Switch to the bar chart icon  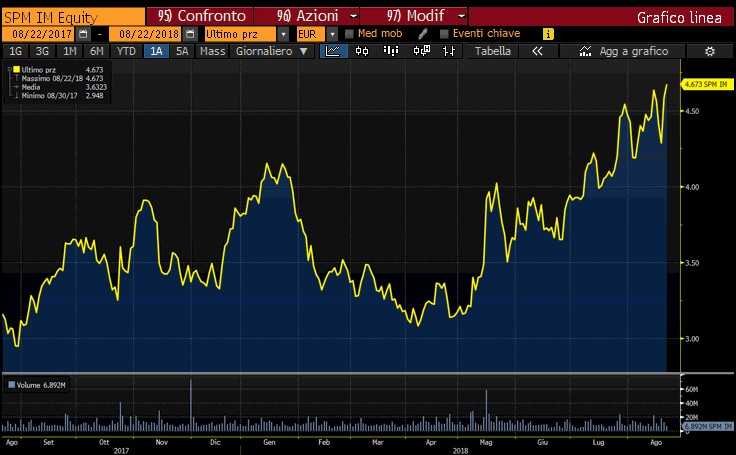[391, 51]
